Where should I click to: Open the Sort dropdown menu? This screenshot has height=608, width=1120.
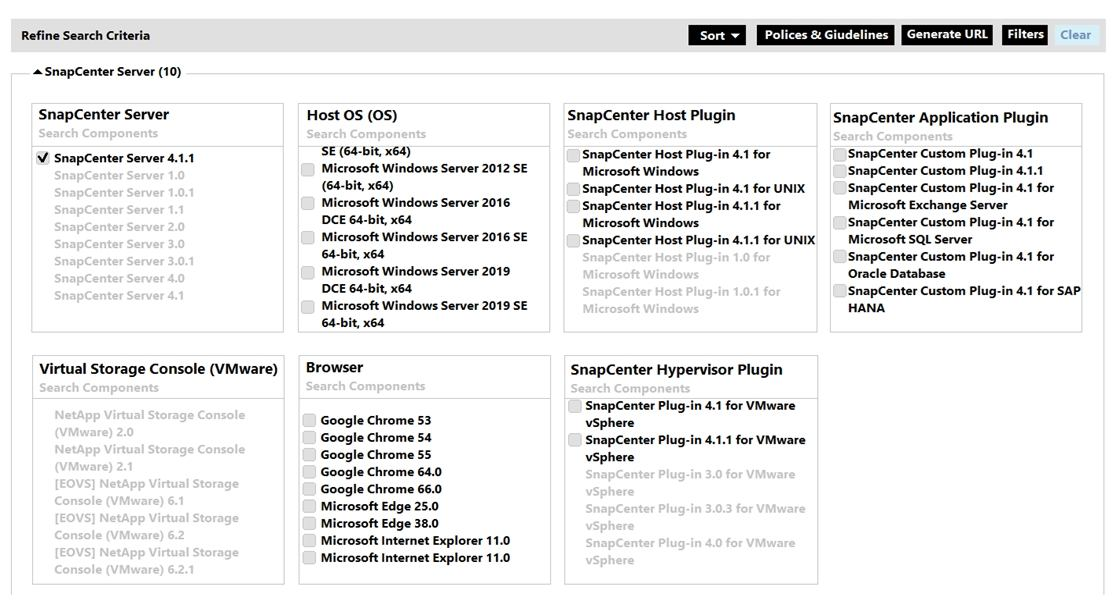click(716, 35)
